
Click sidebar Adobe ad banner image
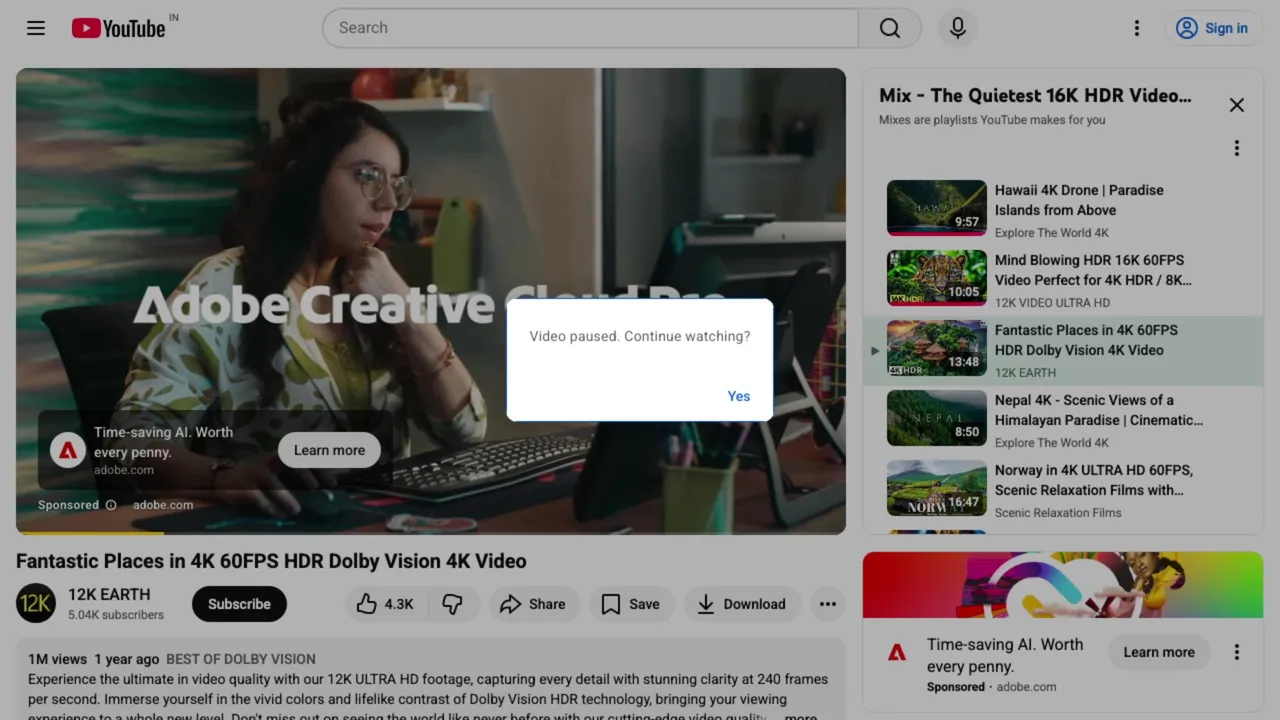(1063, 585)
